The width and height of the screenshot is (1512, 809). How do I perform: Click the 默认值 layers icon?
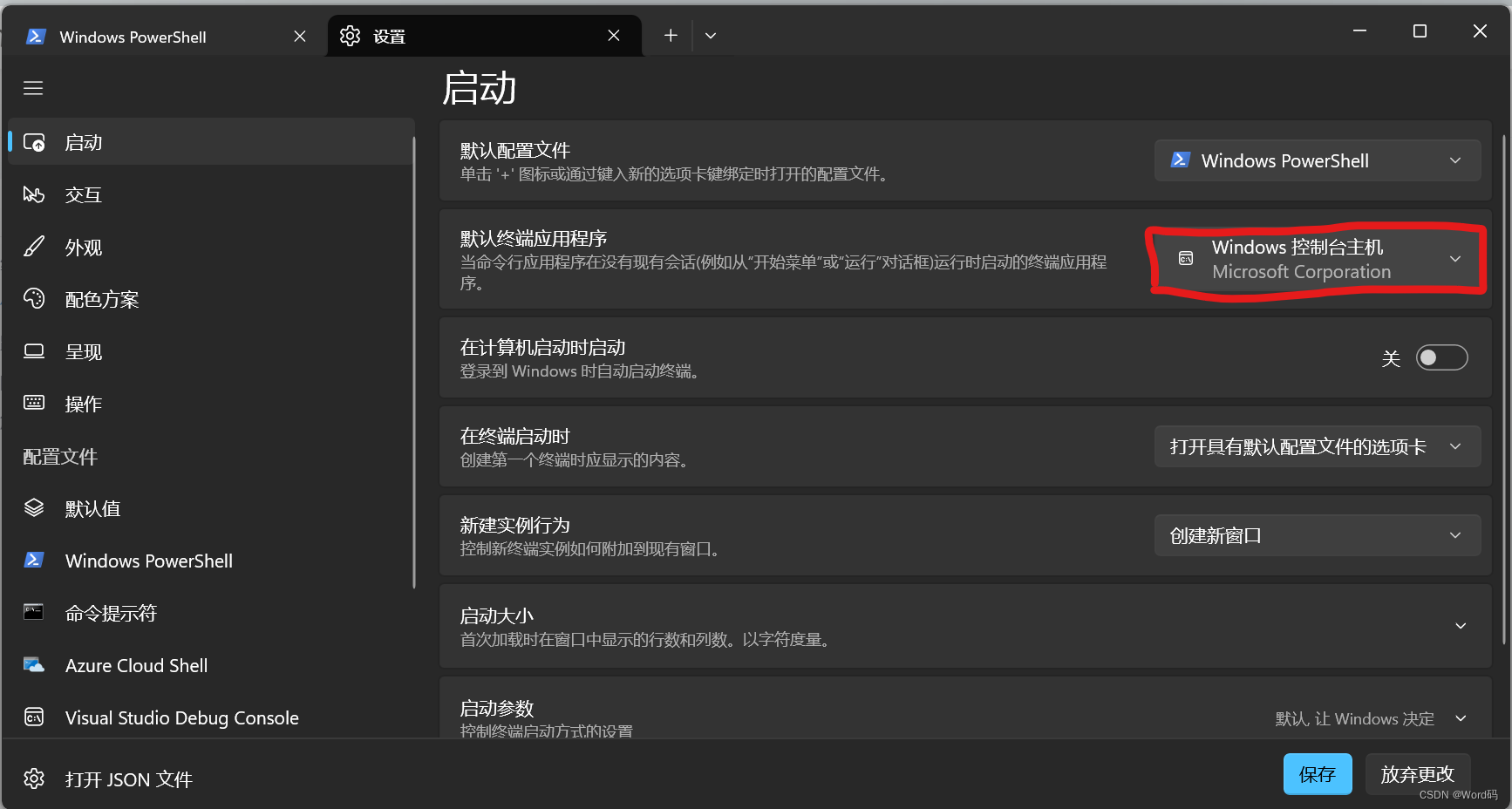[34, 507]
